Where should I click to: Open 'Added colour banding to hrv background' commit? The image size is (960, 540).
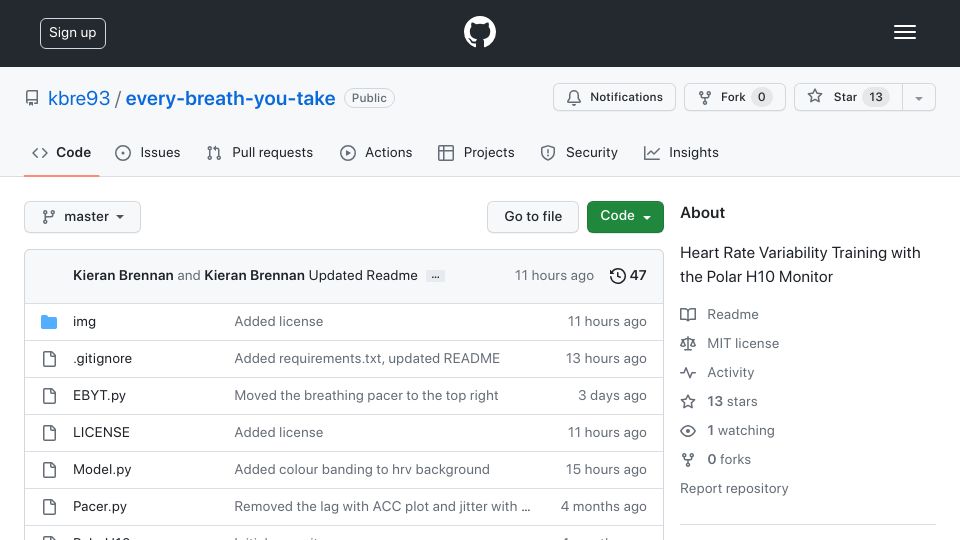point(362,470)
